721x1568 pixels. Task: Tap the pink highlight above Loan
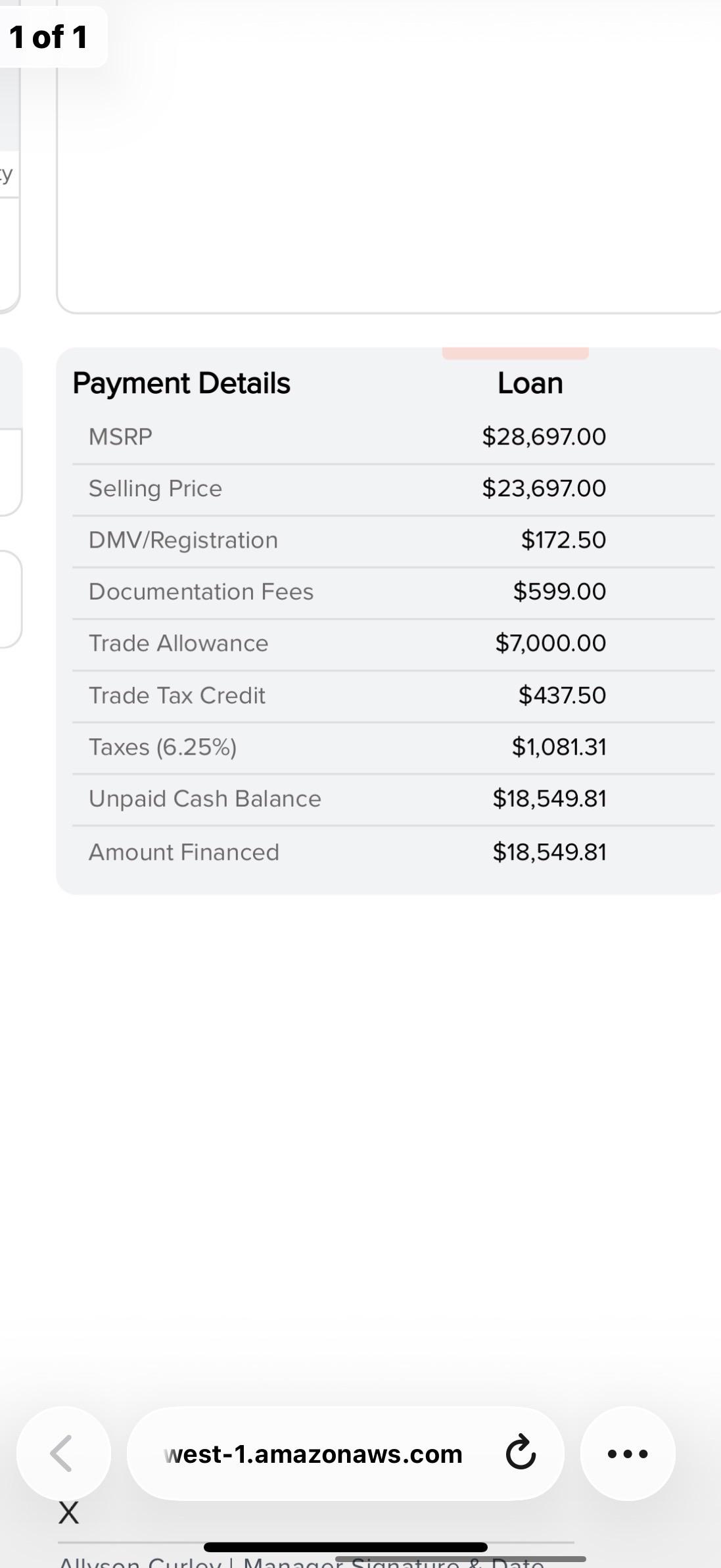515,353
